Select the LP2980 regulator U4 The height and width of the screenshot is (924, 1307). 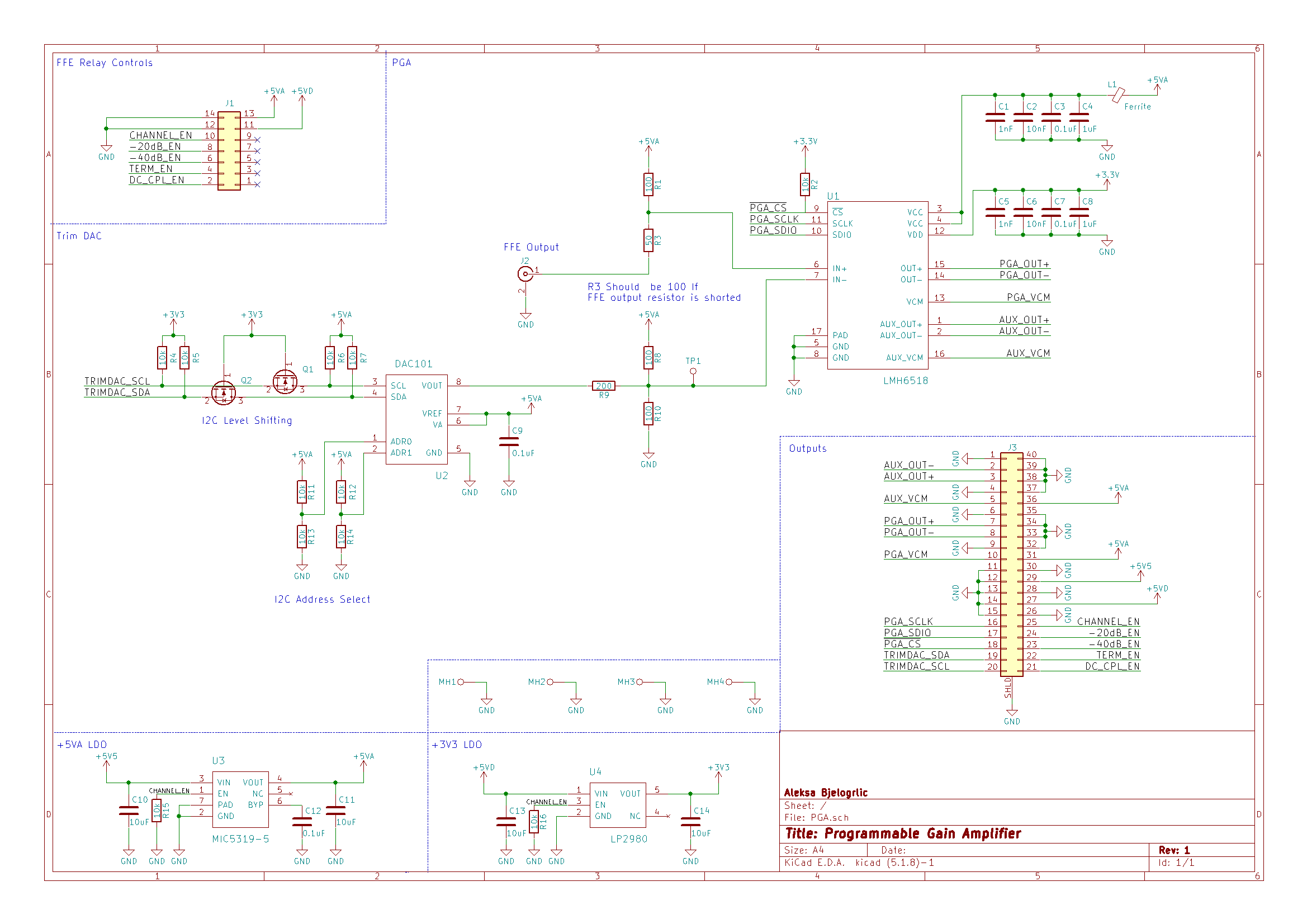pos(618,804)
